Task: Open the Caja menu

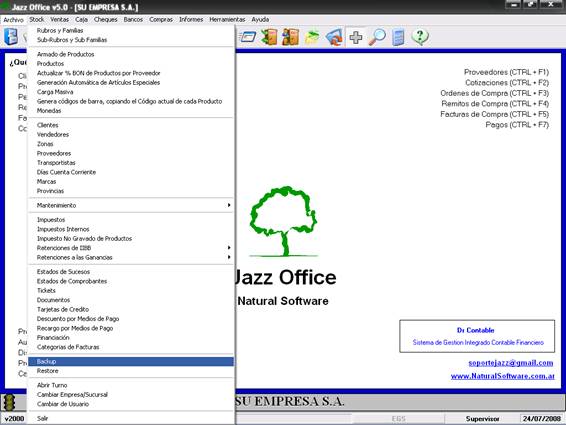Action: click(x=81, y=19)
